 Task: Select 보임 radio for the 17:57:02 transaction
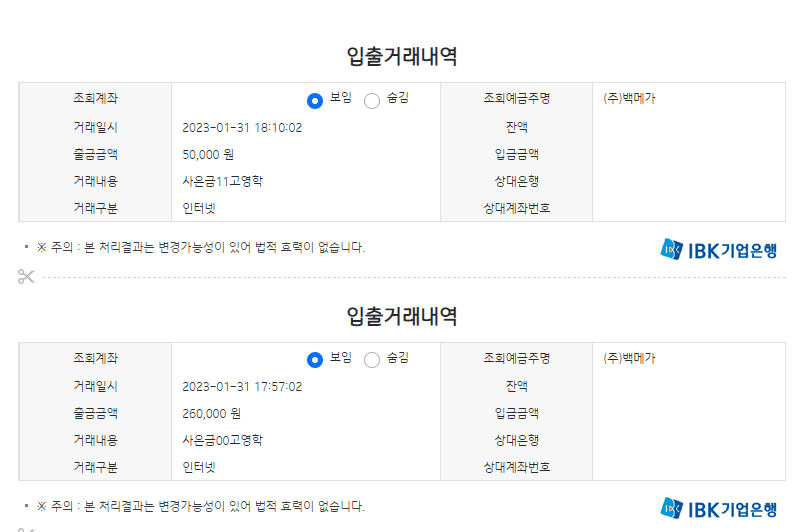point(315,359)
